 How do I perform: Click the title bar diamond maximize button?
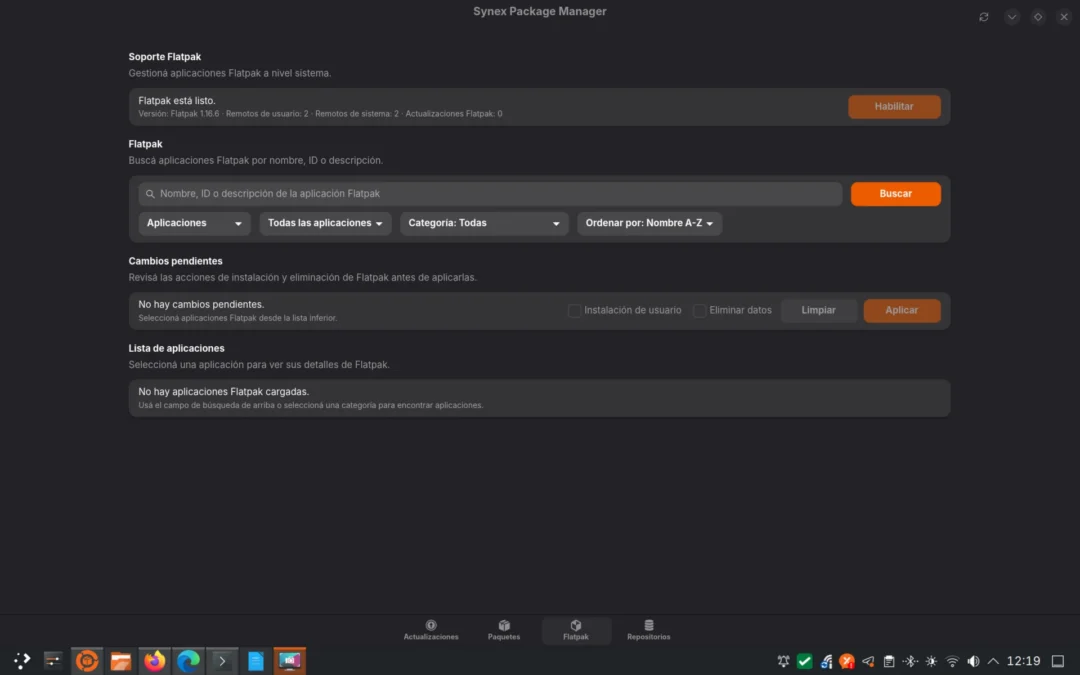[1038, 17]
